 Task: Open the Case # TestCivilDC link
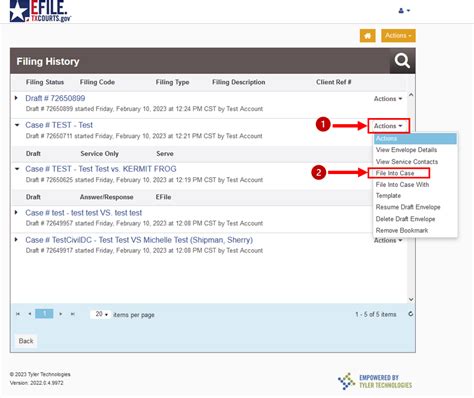139,240
